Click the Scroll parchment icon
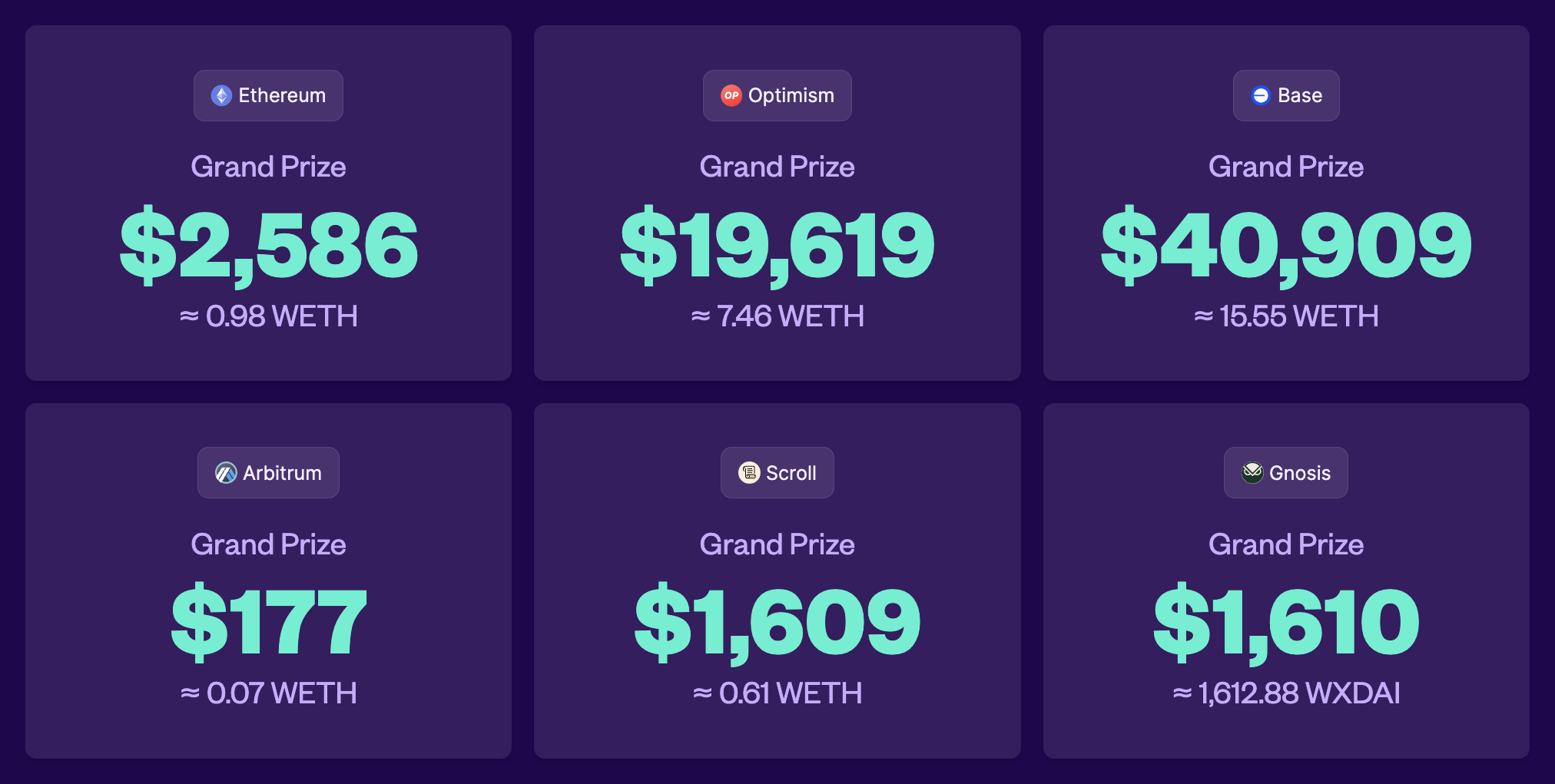This screenshot has width=1555, height=784. (x=749, y=473)
